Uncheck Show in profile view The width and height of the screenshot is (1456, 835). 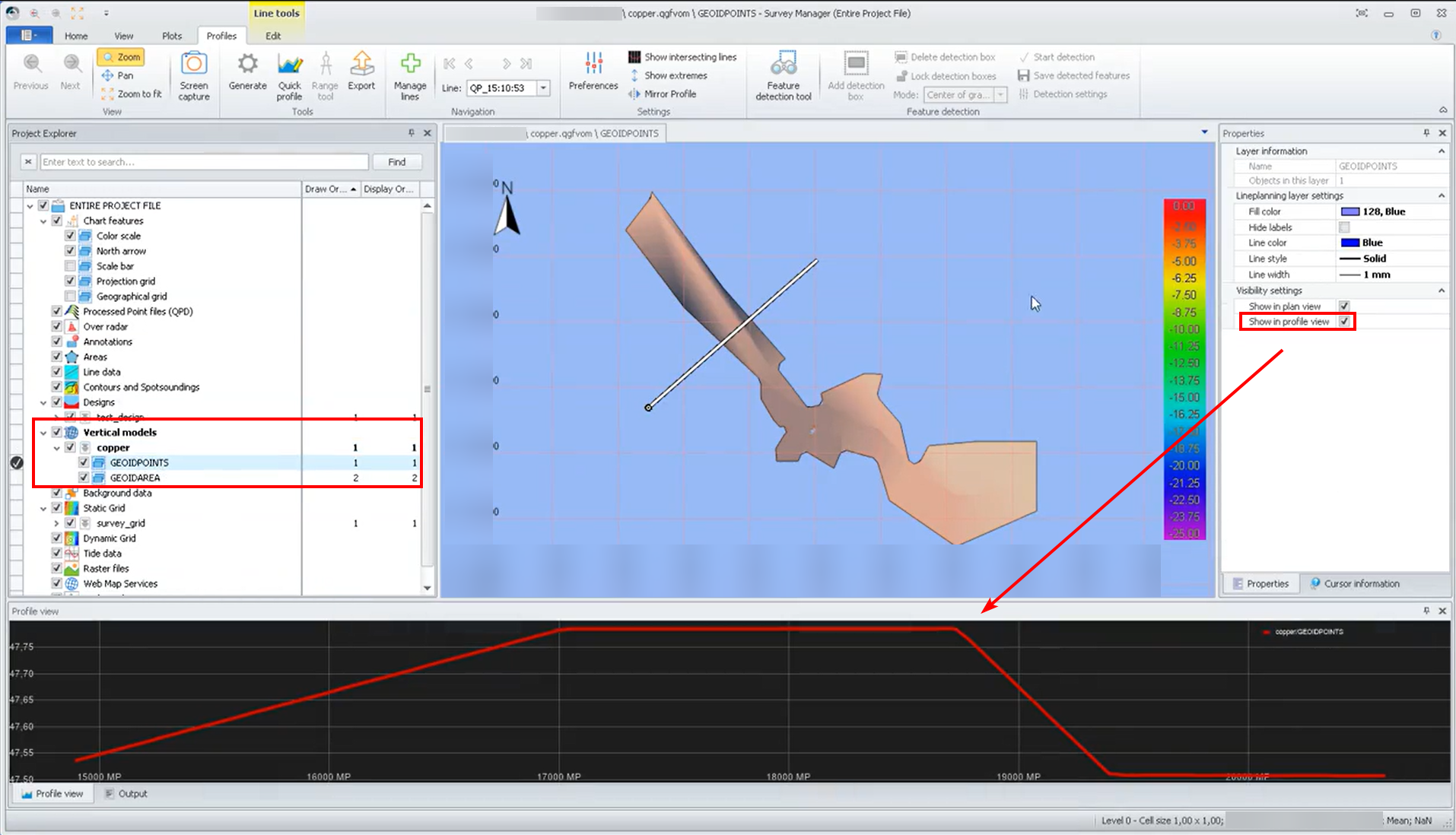click(1344, 322)
